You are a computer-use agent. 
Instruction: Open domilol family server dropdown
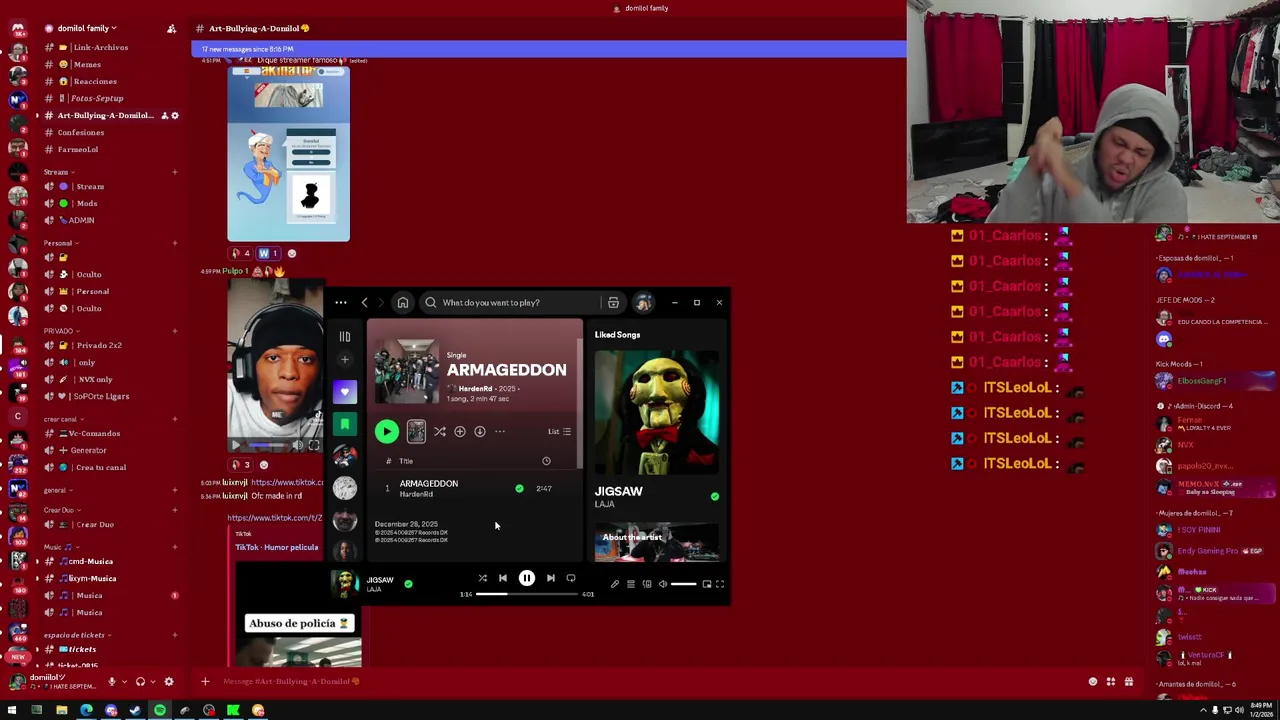86,28
